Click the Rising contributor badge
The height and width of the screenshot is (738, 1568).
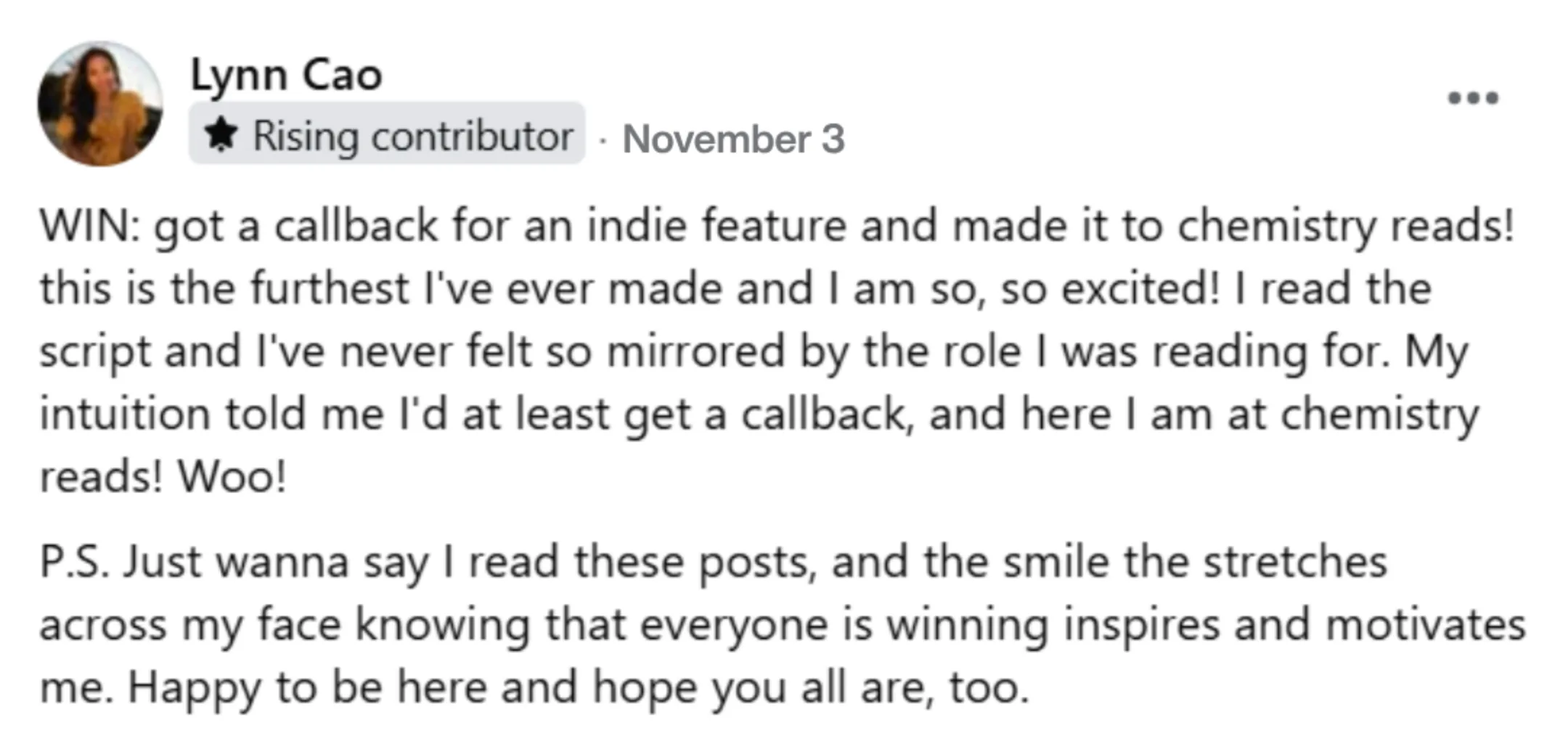(x=387, y=133)
